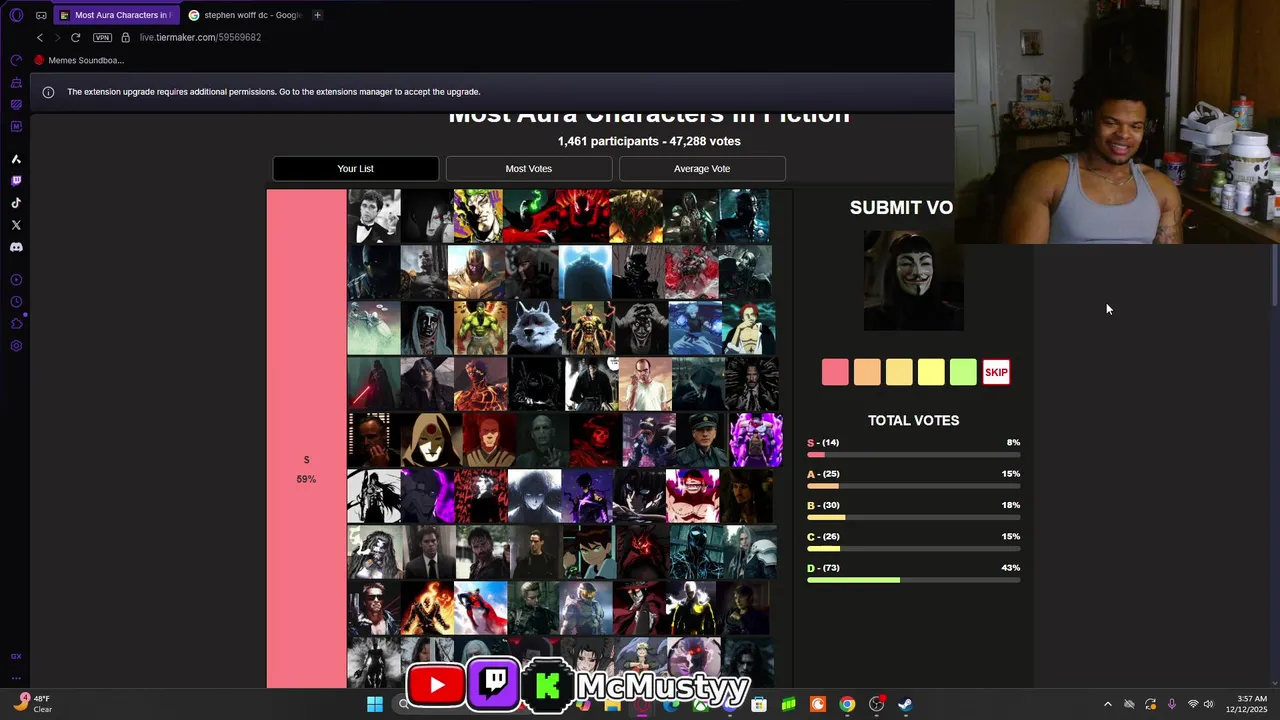
Task: Open the Player icon in sidebar
Action: (x=16, y=280)
